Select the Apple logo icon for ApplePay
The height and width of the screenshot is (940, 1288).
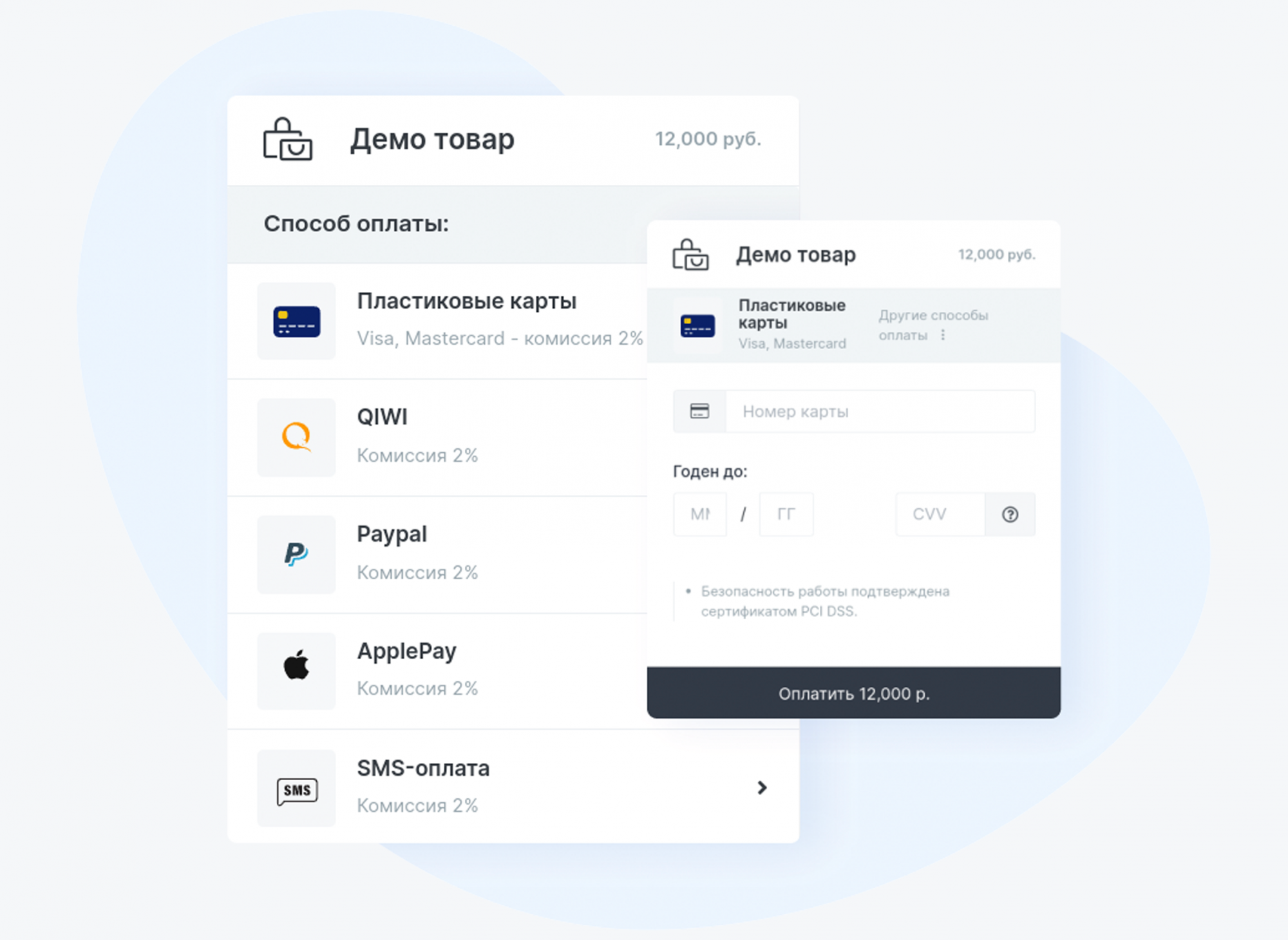tap(296, 665)
